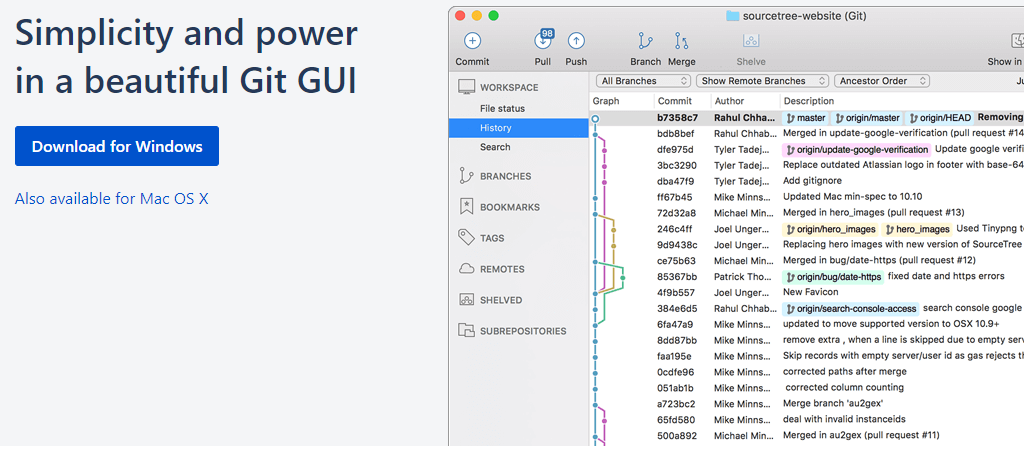
Task: Click the Tags icon in sidebar
Action: coord(466,238)
